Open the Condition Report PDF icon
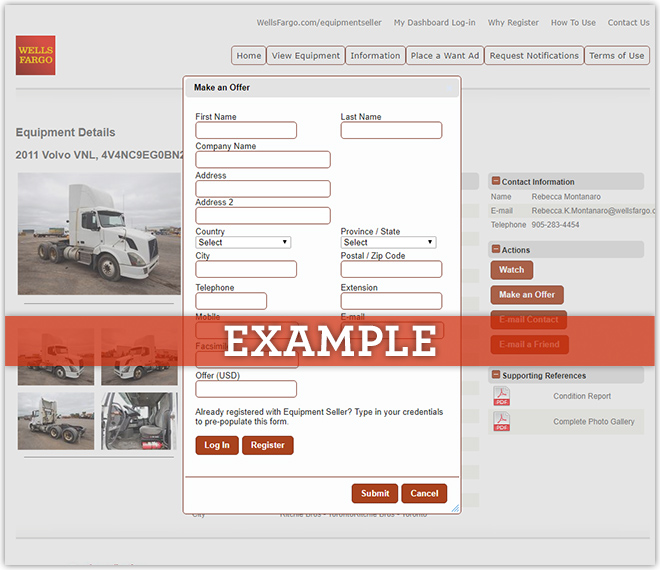 [501, 396]
